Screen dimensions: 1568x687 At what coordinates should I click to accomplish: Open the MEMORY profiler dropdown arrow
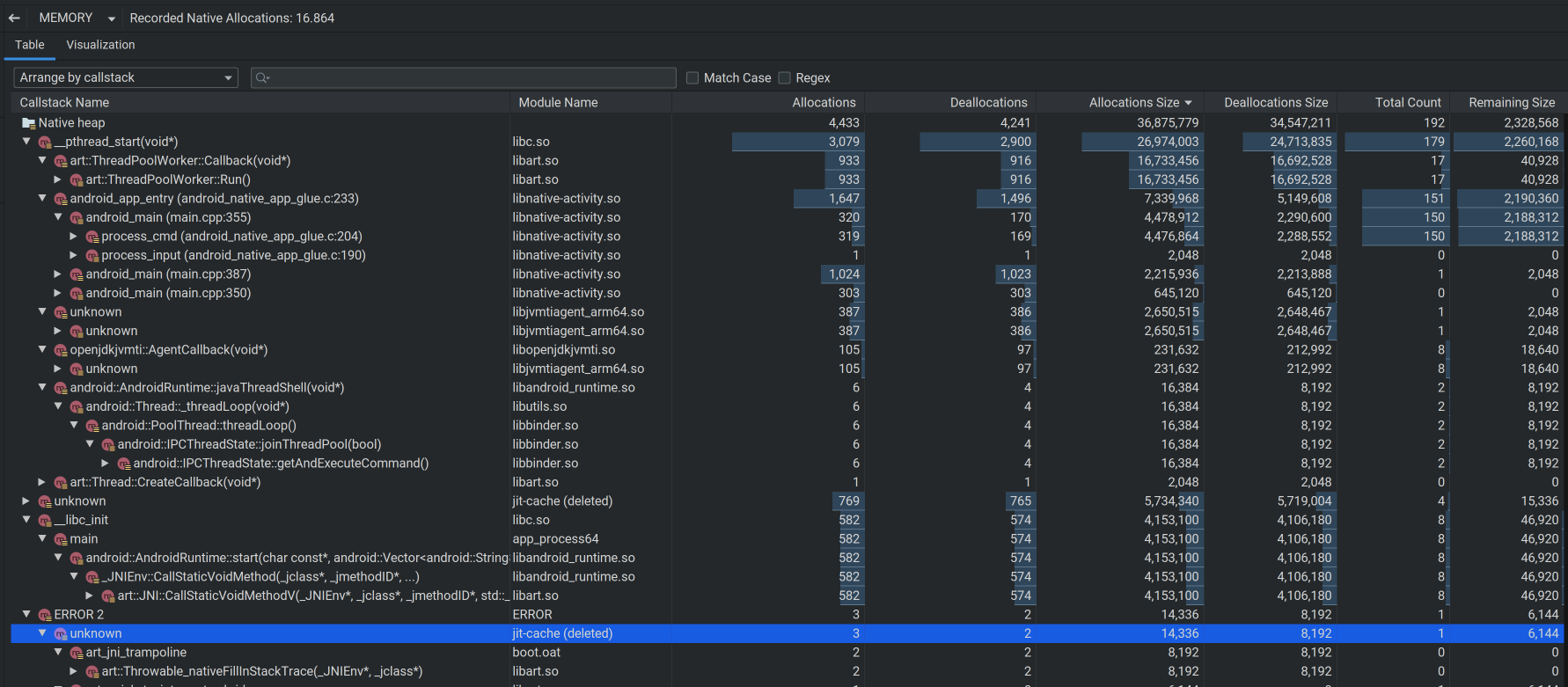112,18
